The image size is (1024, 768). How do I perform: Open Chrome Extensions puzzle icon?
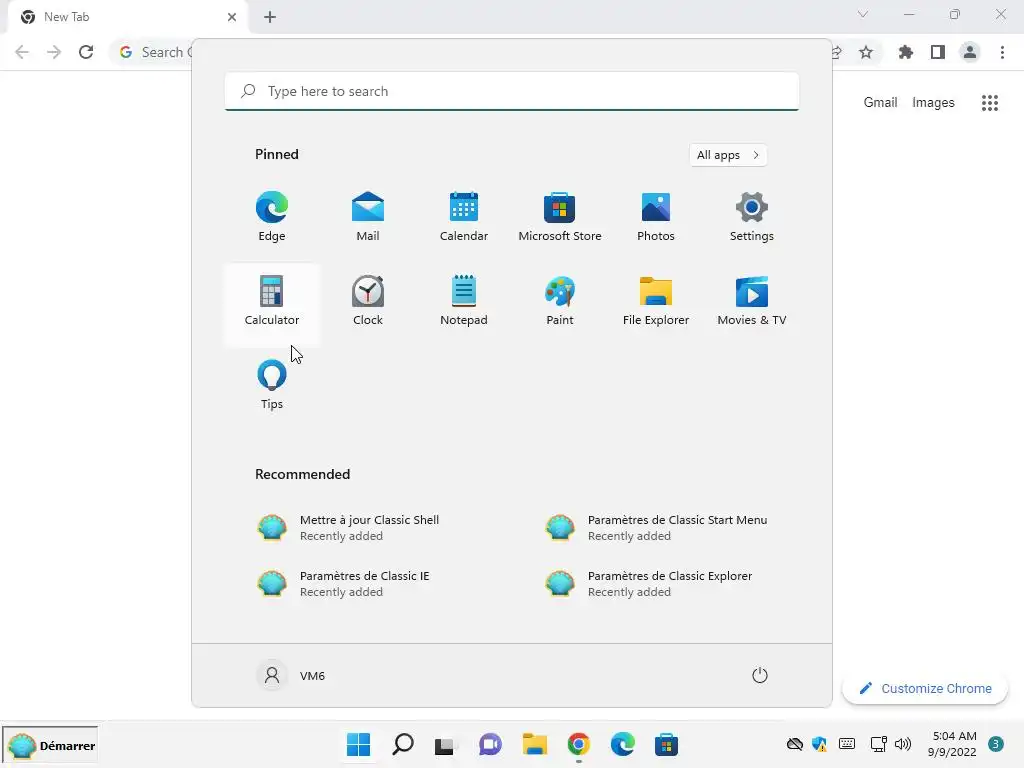pos(905,52)
